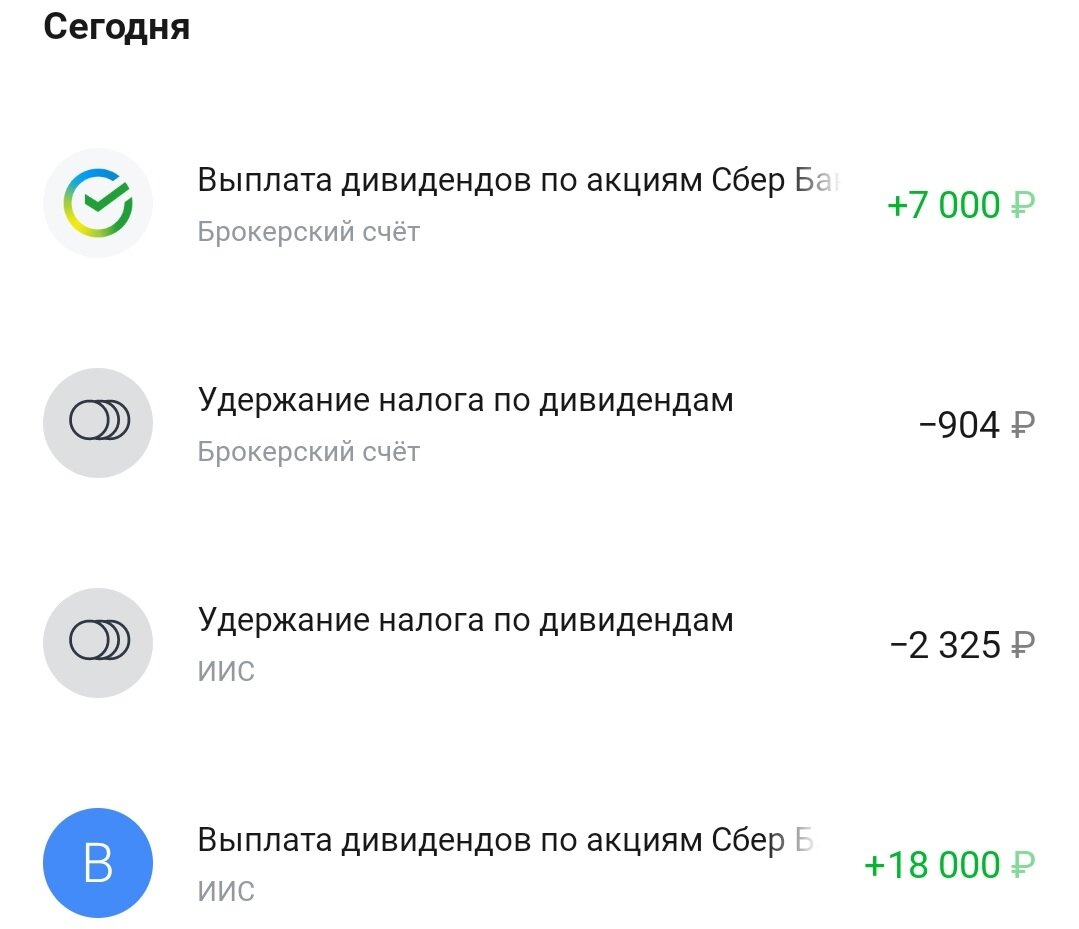Tap the first Выплата дивидендов по акциям Сбер title
This screenshot has width=1079, height=929.
(519, 180)
